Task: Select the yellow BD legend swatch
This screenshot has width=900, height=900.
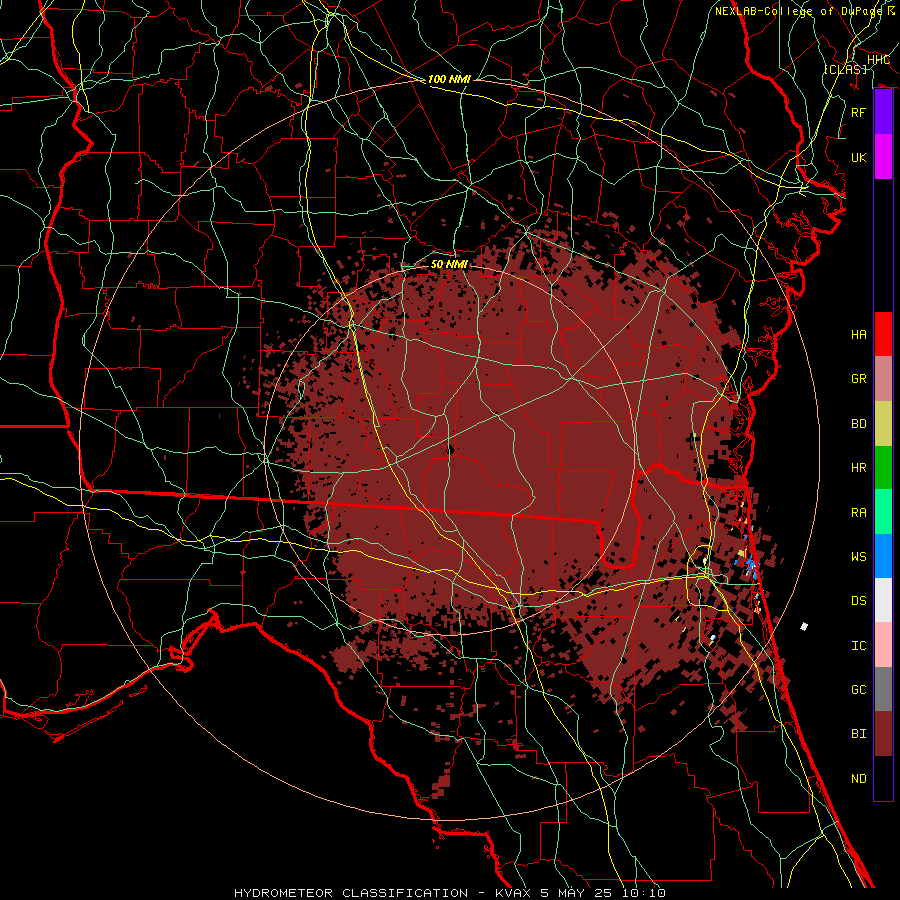Action: point(883,424)
